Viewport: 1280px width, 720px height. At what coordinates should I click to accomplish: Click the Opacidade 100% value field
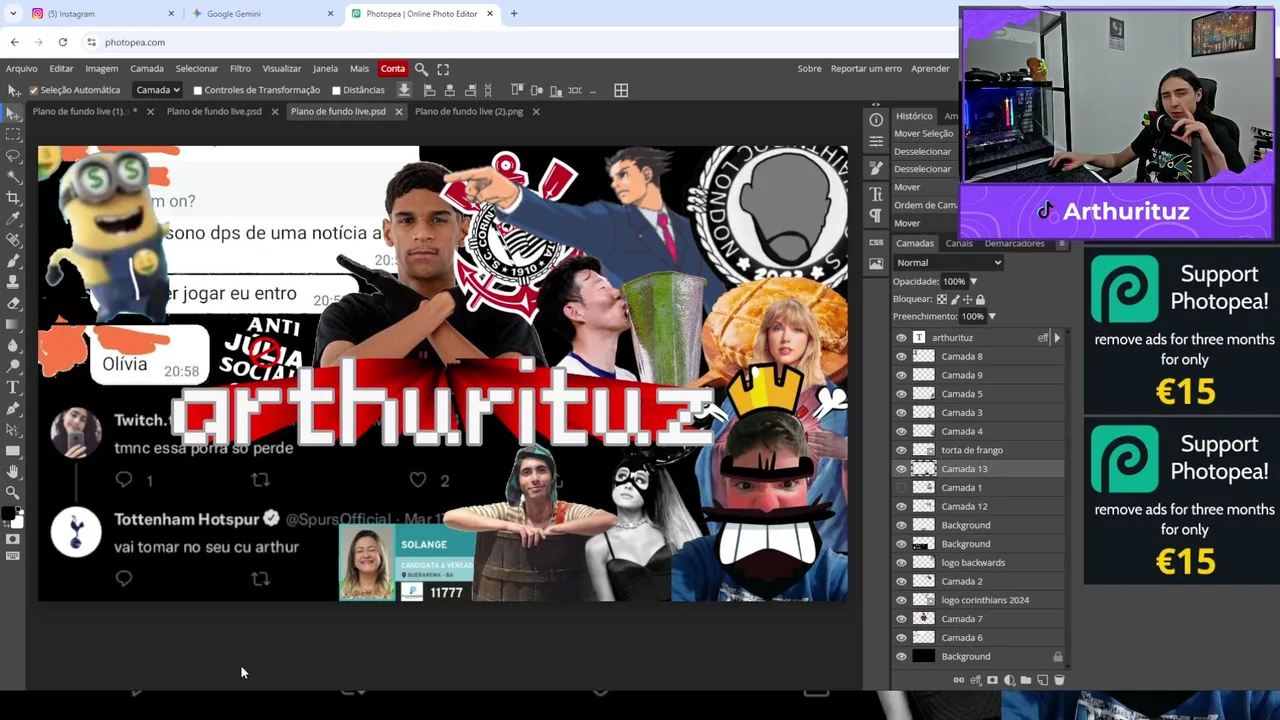tap(954, 282)
